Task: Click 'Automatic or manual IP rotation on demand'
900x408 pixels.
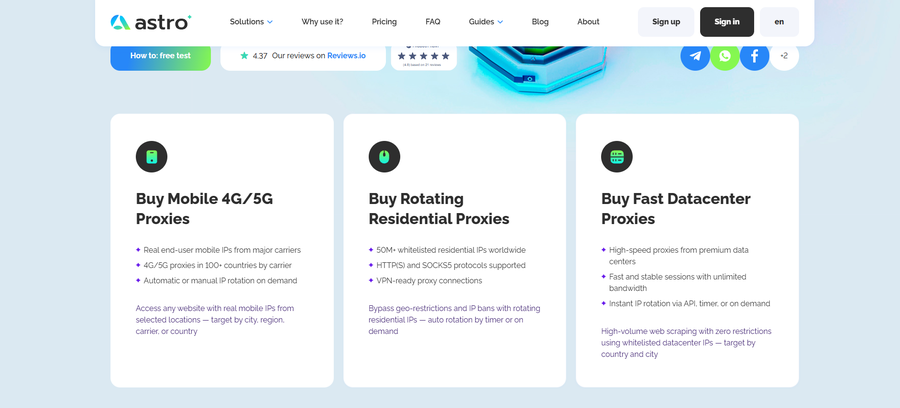Action: [220, 281]
